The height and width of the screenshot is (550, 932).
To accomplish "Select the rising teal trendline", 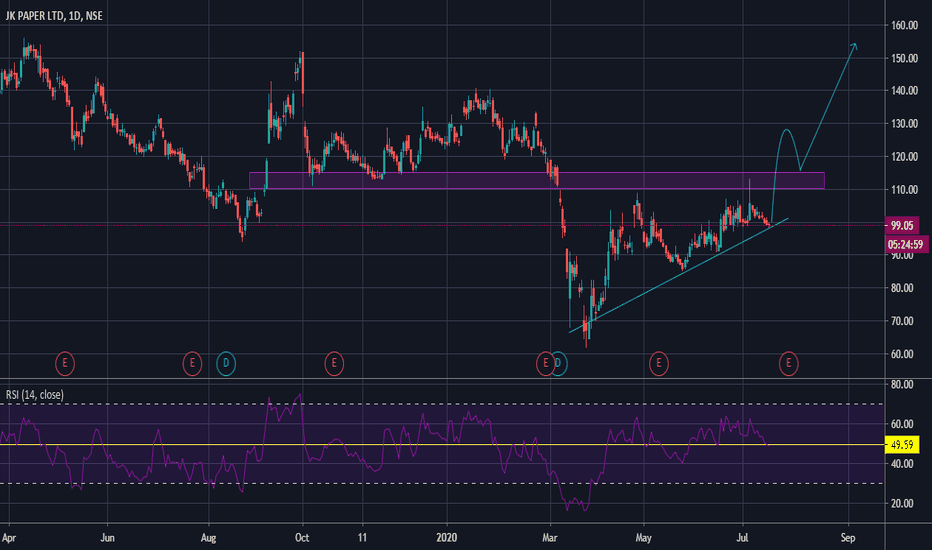I will point(678,275).
